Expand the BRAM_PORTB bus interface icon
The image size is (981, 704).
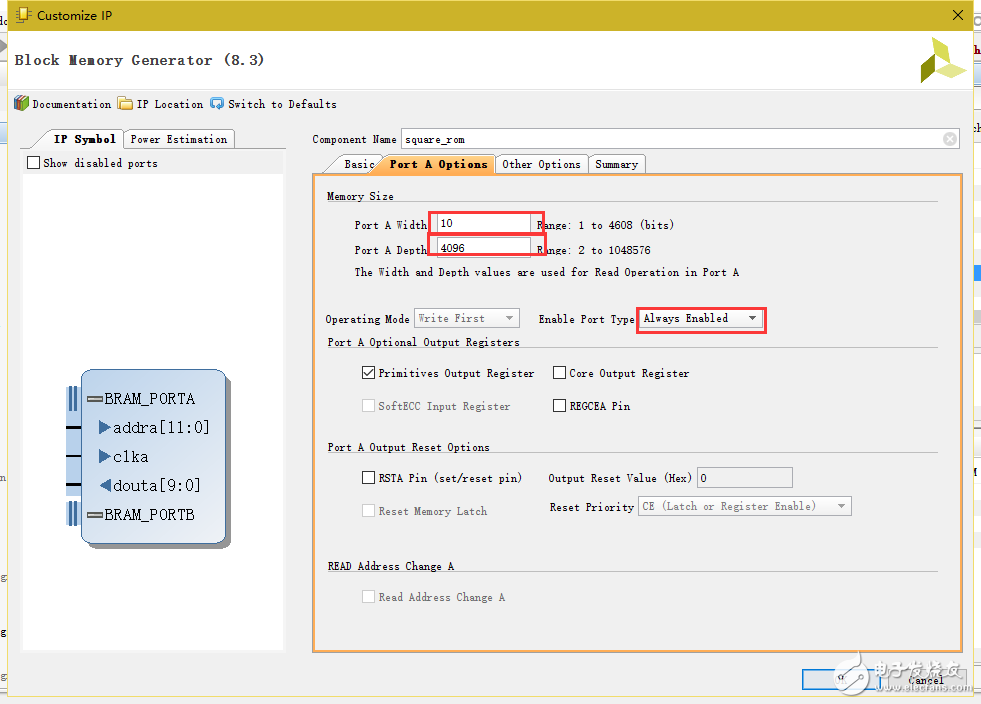coord(95,515)
